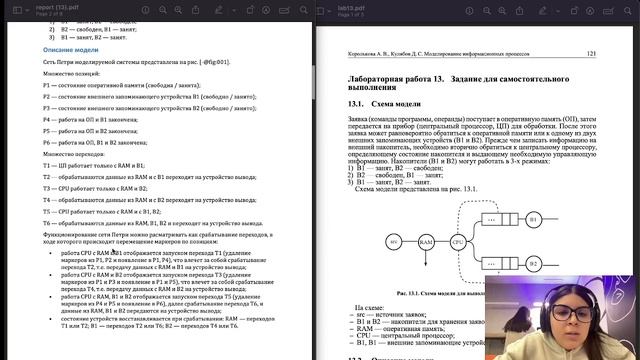The image size is (640, 360).
Task: Open highlight color dropdown in report (13).pdf window
Action: click(x=234, y=11)
